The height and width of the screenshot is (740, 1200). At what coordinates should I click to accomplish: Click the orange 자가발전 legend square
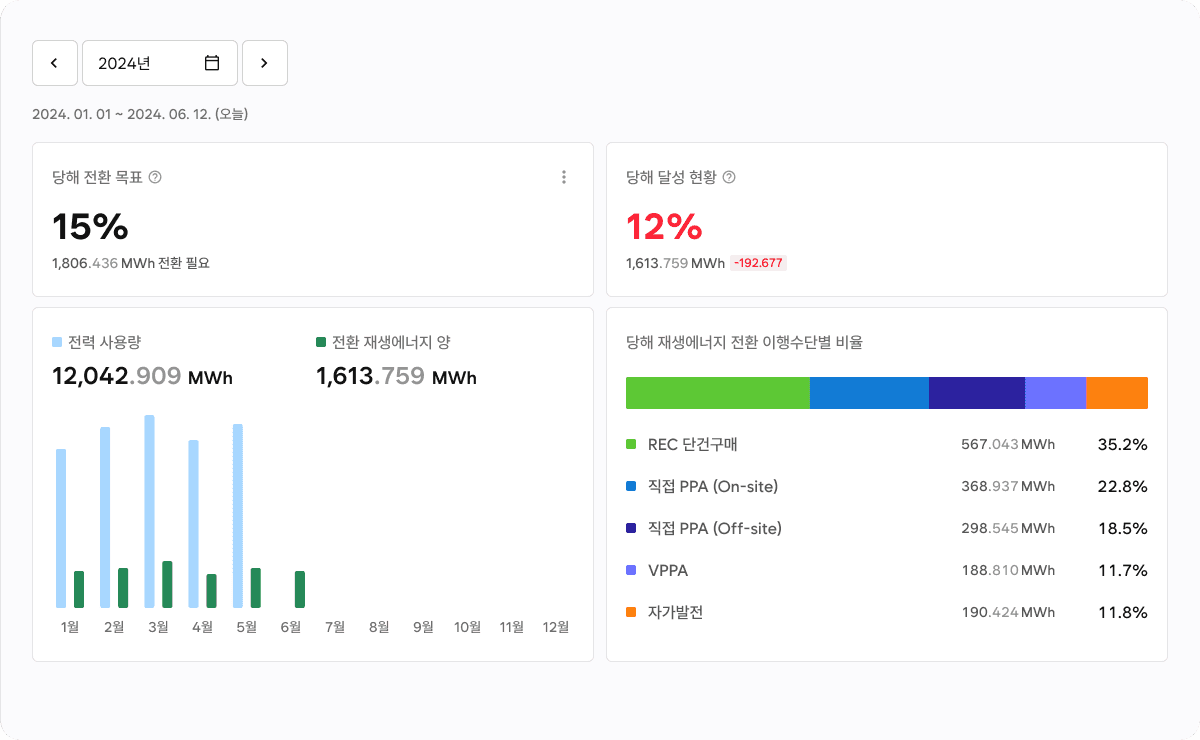tap(632, 612)
